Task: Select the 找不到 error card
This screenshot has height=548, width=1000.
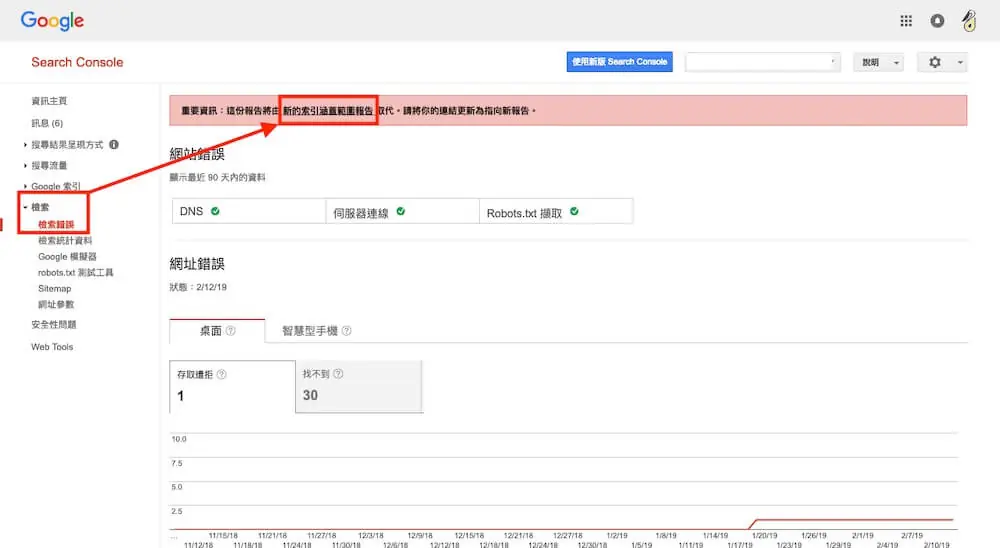Action: [359, 387]
